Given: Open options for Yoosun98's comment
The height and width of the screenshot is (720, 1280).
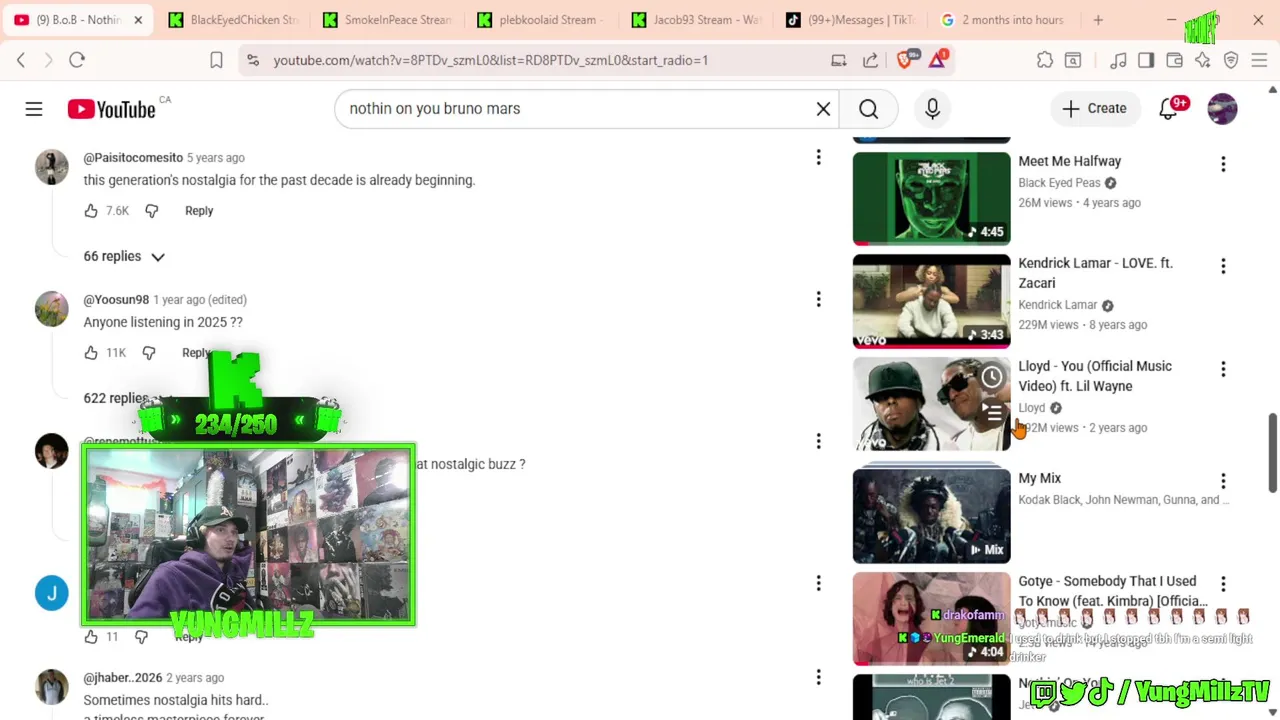Looking at the screenshot, I should 818,299.
